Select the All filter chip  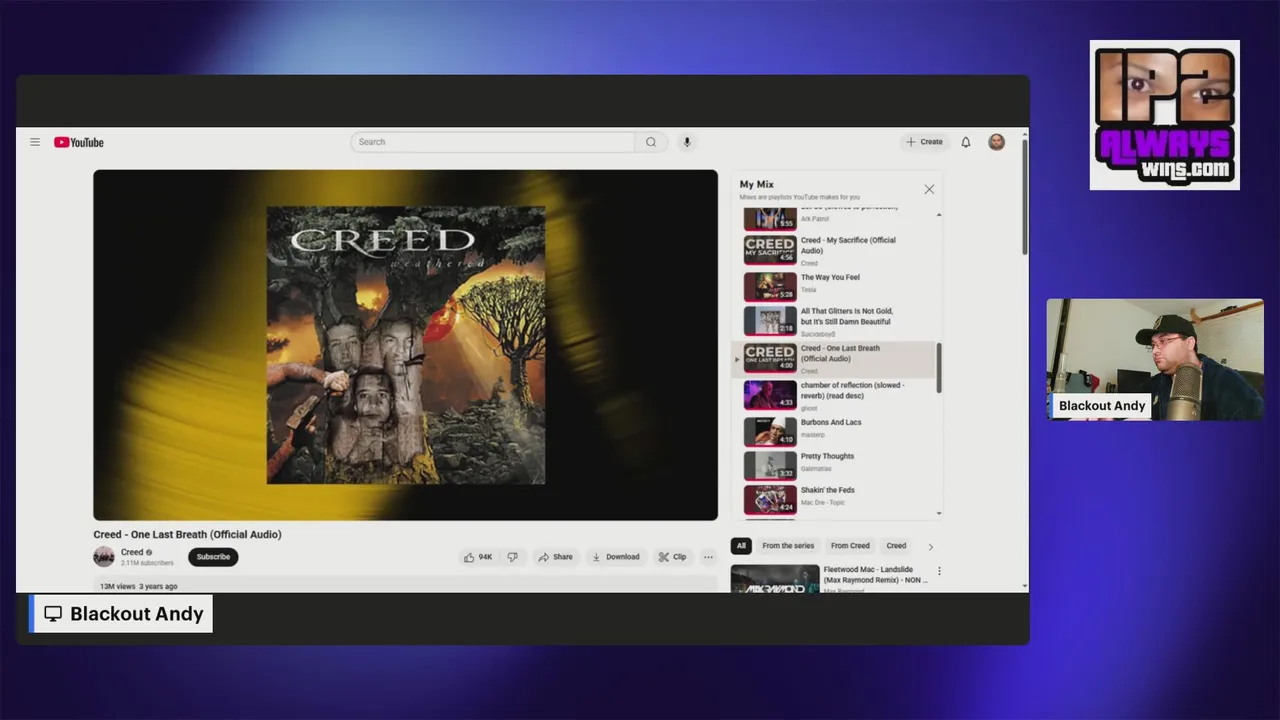click(741, 546)
